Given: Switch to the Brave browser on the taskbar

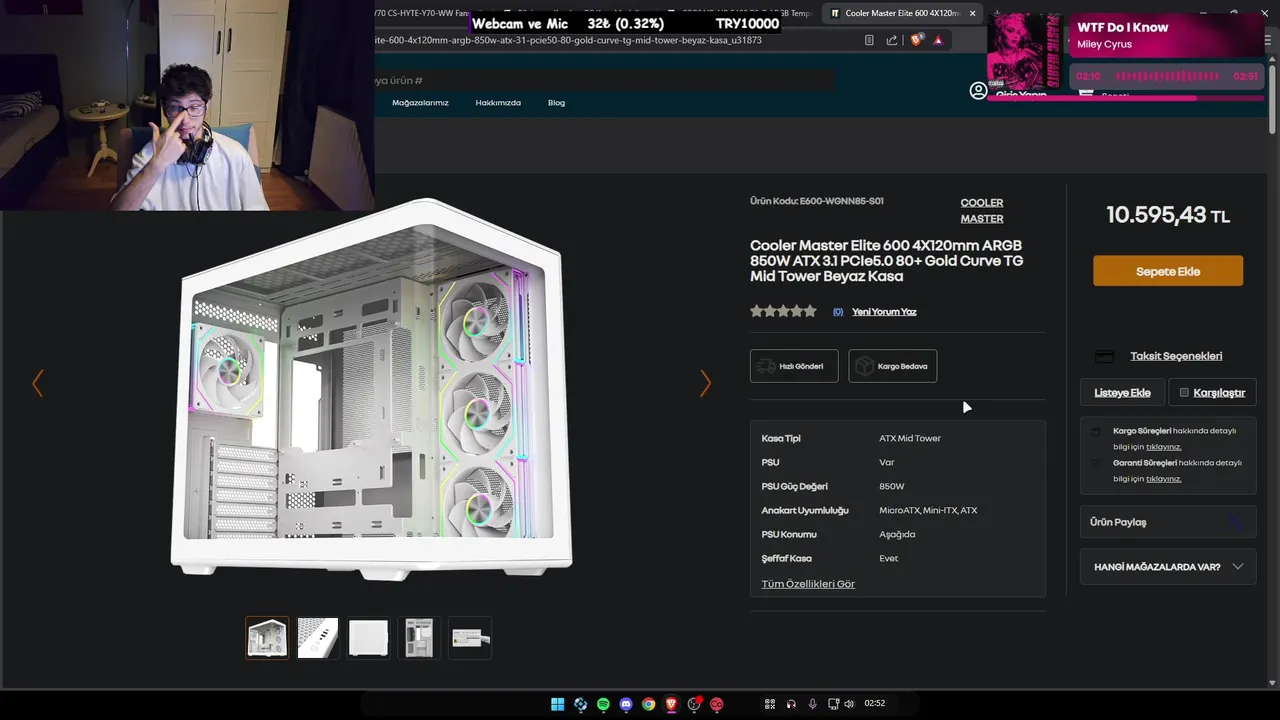Looking at the screenshot, I should (671, 704).
